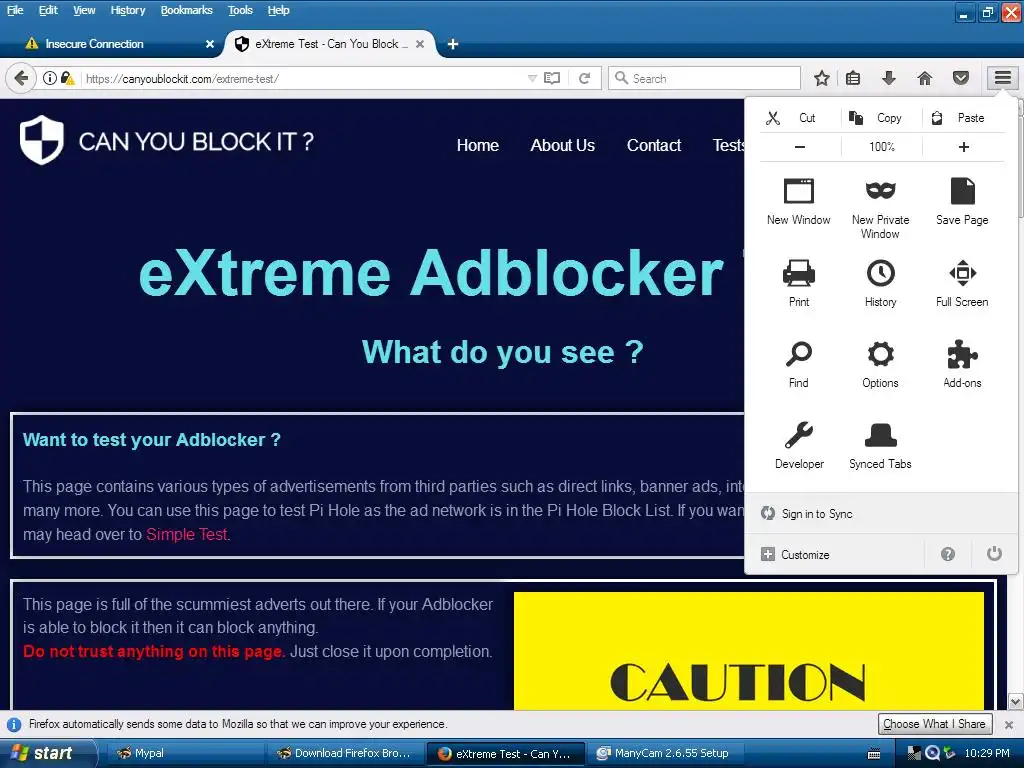Open the Help question mark menu
1024x768 pixels.
tap(948, 554)
